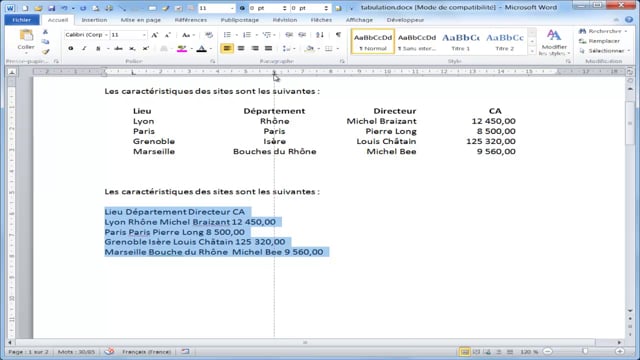Toggle Superscript formatting
This screenshot has height=360, width=640.
pos(146,49)
